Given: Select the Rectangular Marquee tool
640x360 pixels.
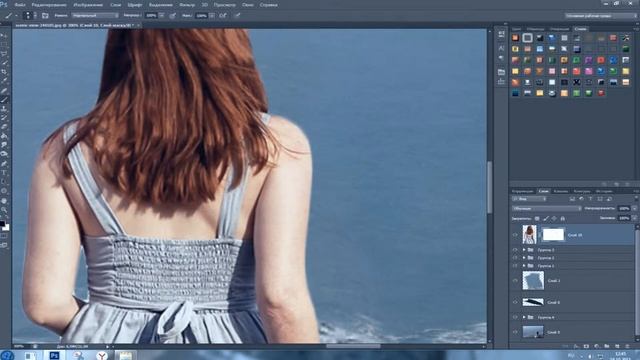Looking at the screenshot, I should [4, 44].
